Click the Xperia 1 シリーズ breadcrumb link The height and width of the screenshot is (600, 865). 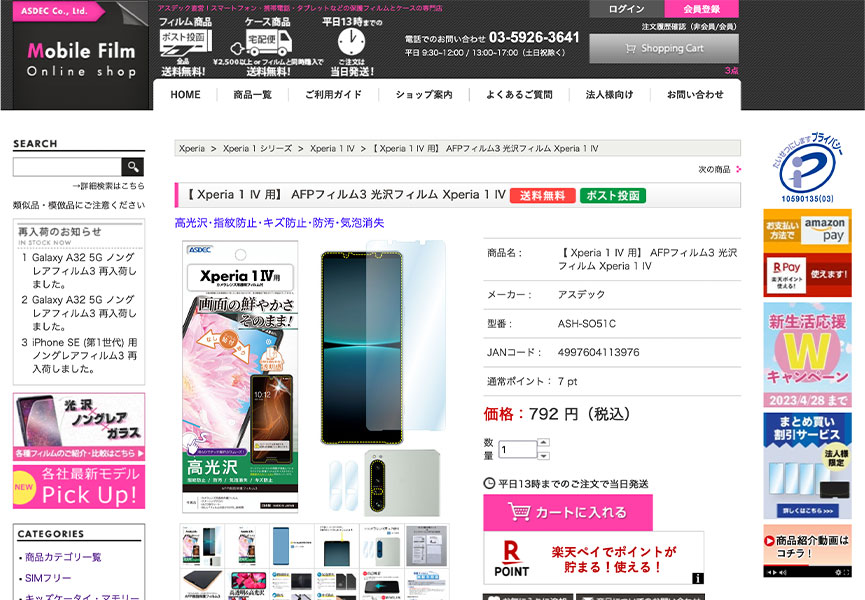tap(257, 148)
